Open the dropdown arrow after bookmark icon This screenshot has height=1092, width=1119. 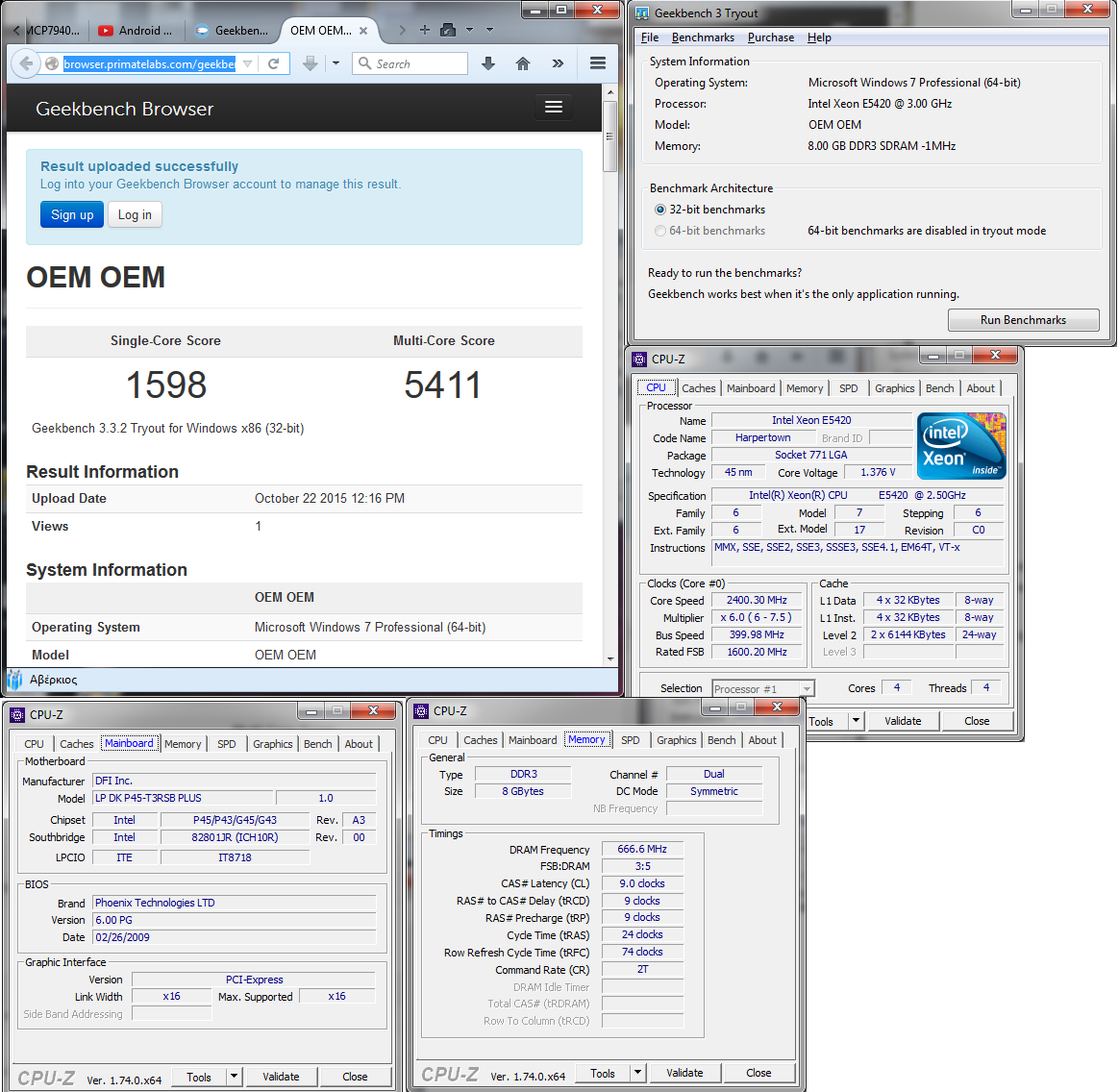(x=336, y=63)
